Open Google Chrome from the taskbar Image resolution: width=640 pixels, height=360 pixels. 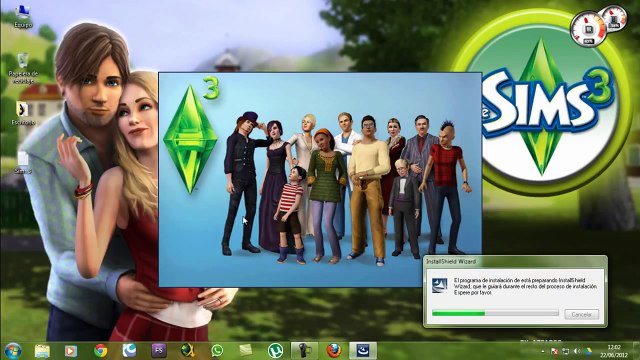click(x=100, y=351)
